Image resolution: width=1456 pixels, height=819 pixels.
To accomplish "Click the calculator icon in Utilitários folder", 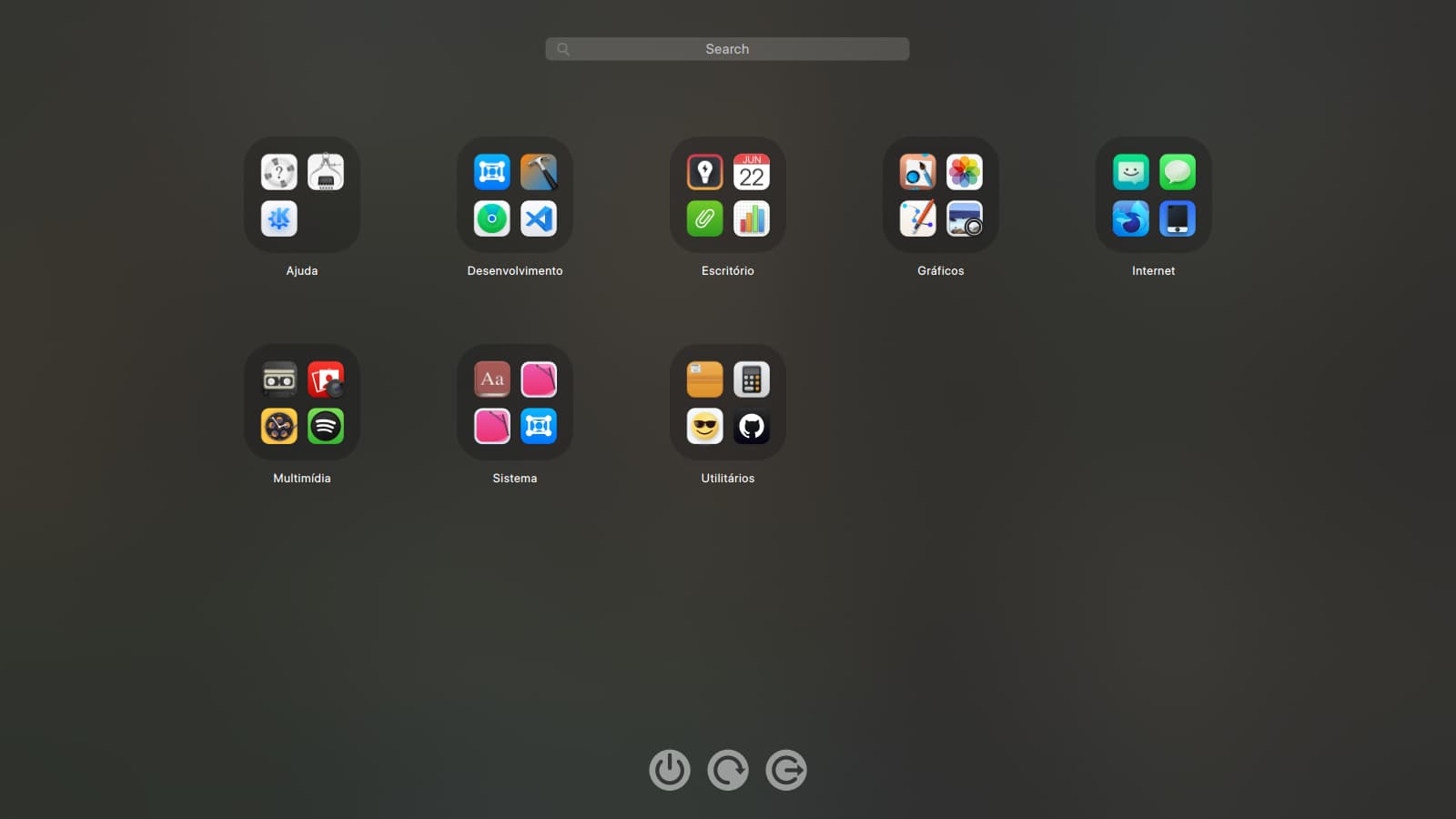I will click(x=752, y=379).
